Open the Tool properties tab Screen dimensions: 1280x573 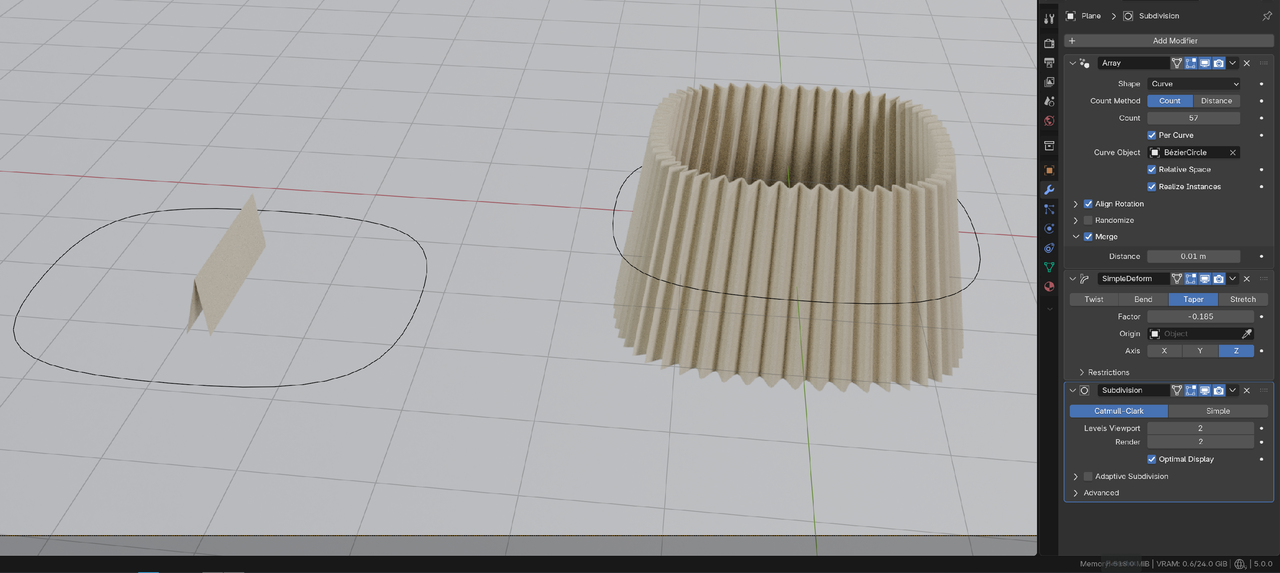coord(1049,18)
